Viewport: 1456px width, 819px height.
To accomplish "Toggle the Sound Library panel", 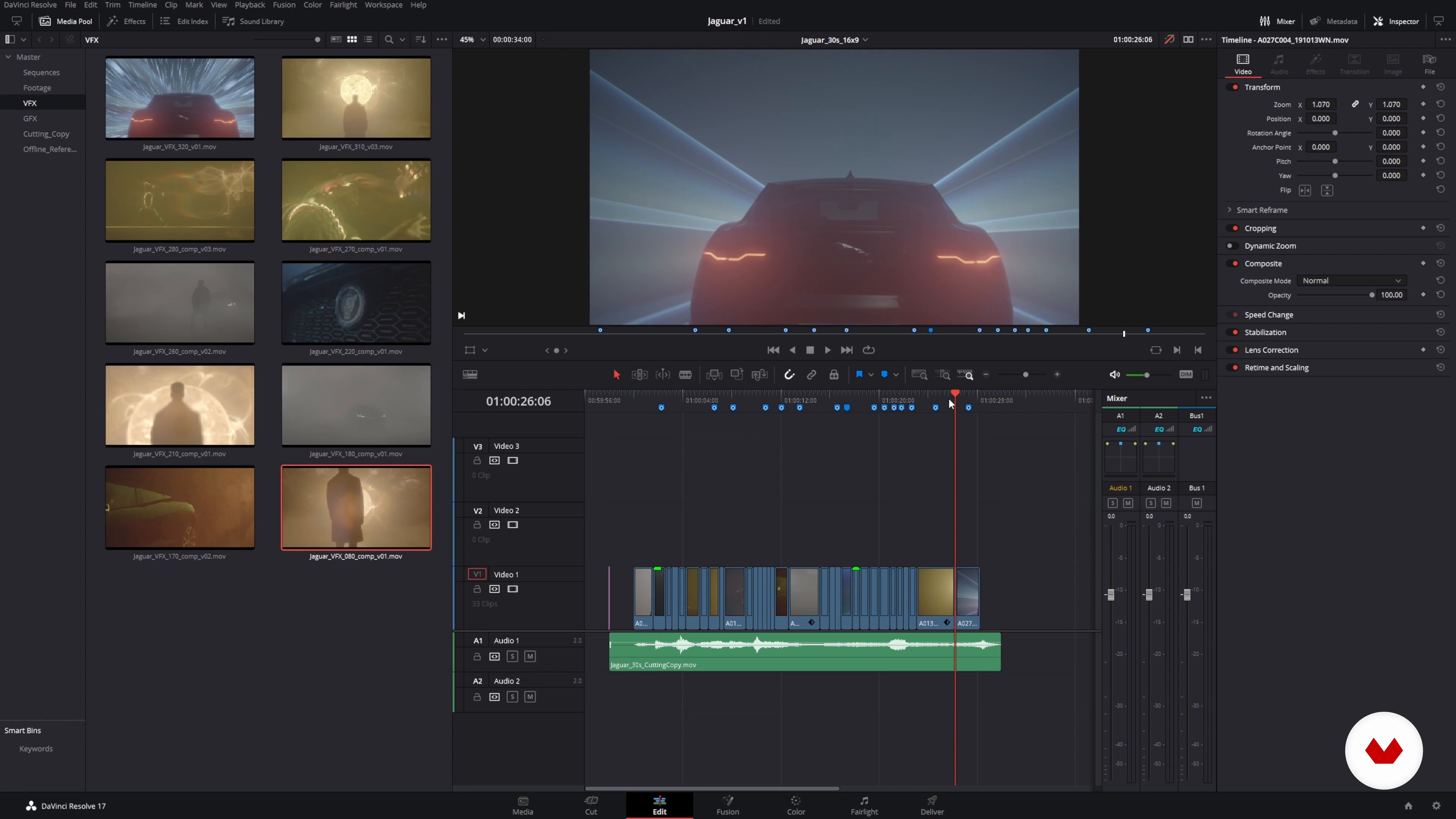I will pyautogui.click(x=253, y=21).
